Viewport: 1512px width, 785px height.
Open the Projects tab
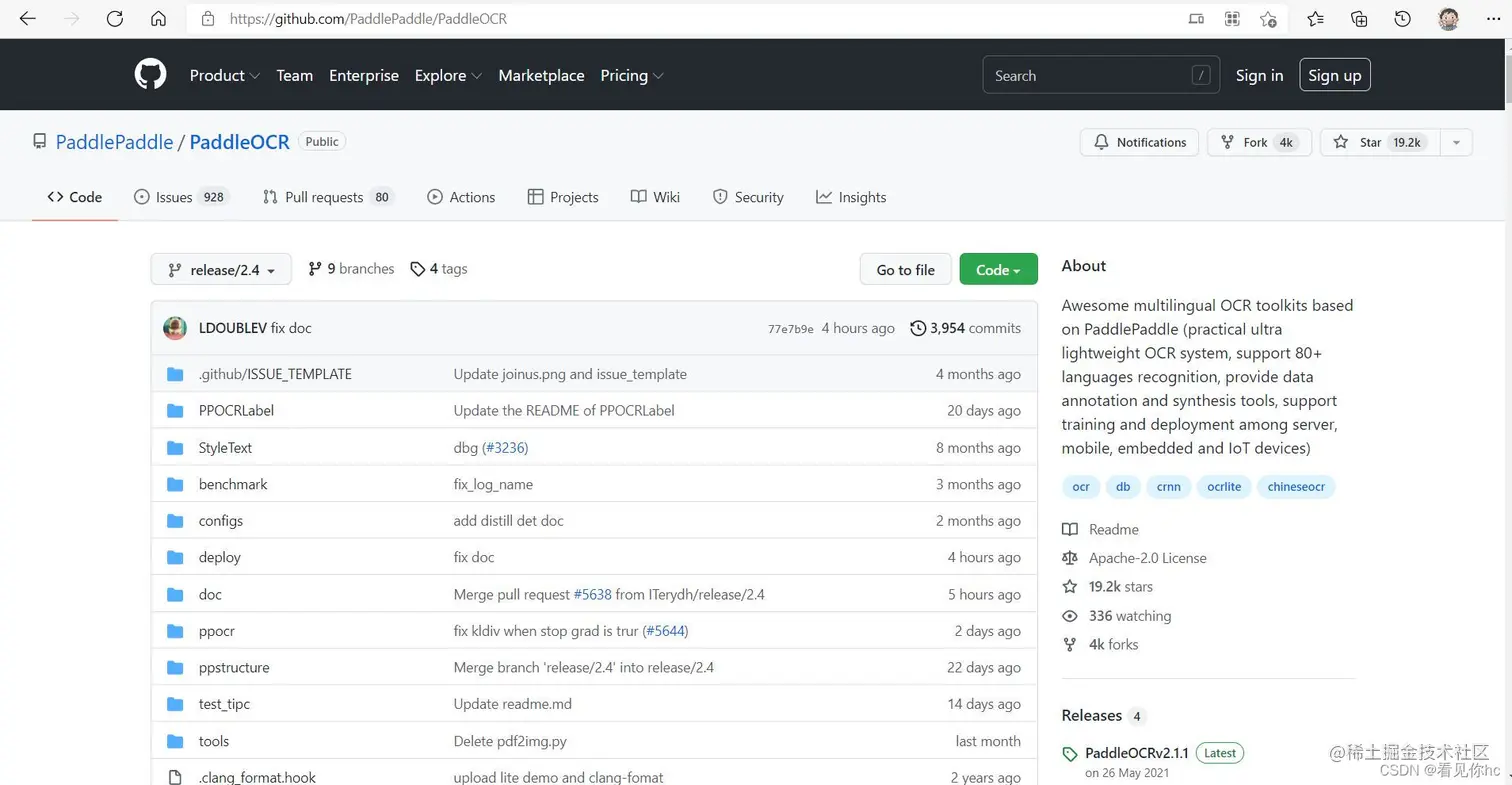point(563,197)
